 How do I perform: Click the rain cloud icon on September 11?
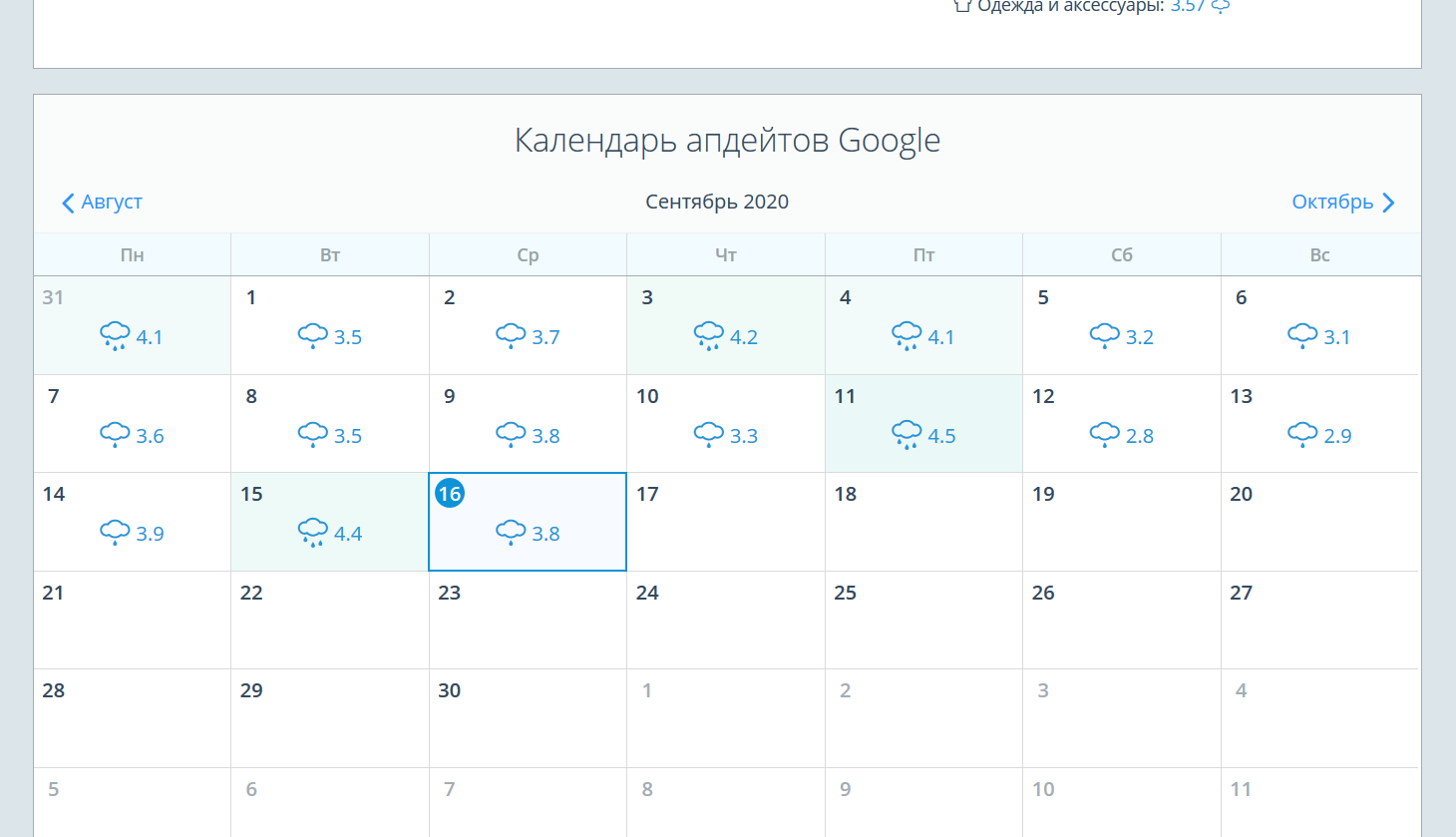[x=907, y=435]
